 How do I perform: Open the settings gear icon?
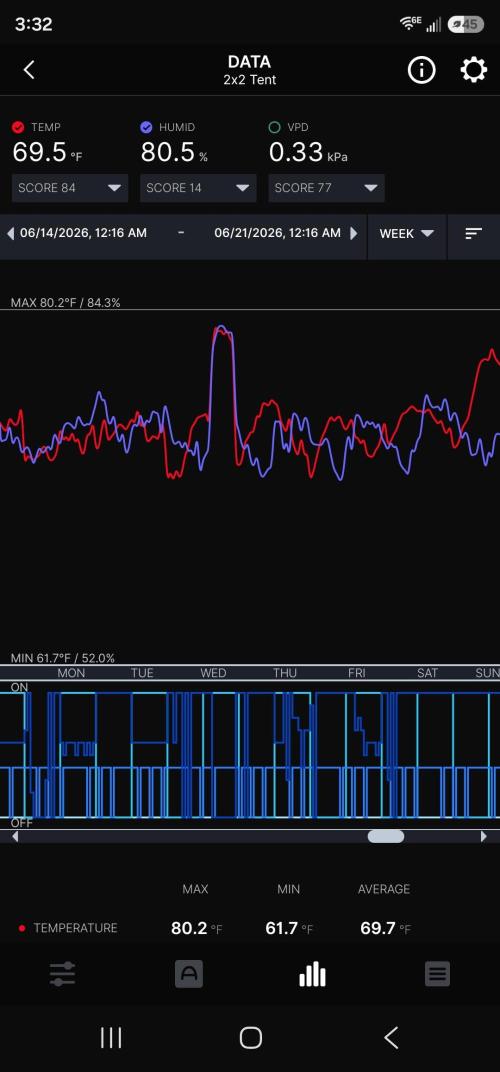[473, 70]
